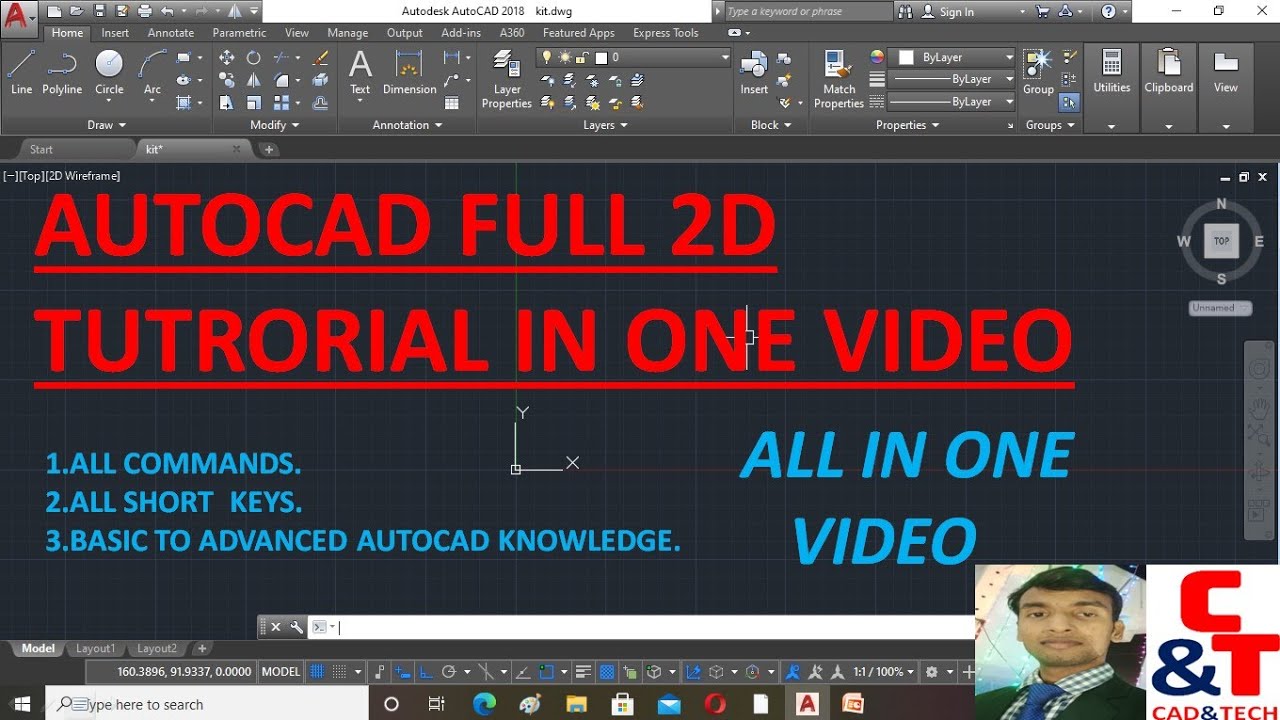1280x720 pixels.
Task: Toggle MODEL space button in status bar
Action: [280, 672]
